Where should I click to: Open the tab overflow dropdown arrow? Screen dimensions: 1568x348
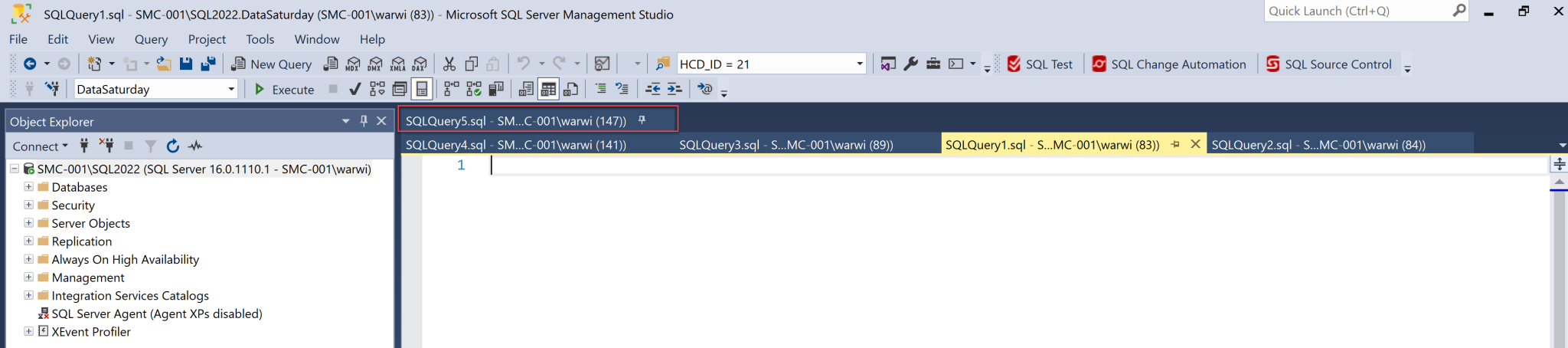pyautogui.click(x=1562, y=145)
